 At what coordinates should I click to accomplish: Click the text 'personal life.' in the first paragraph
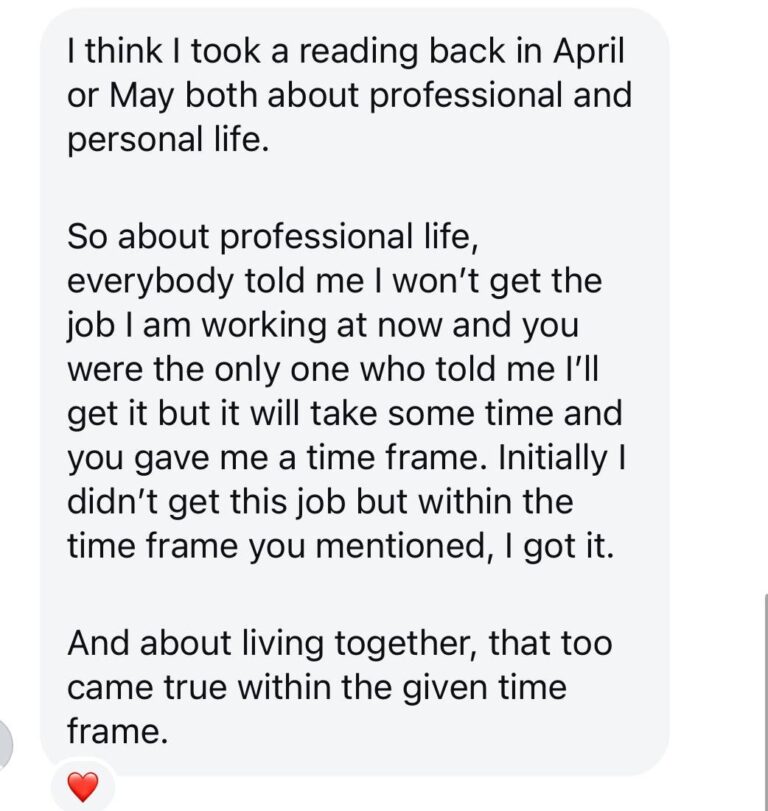point(168,140)
